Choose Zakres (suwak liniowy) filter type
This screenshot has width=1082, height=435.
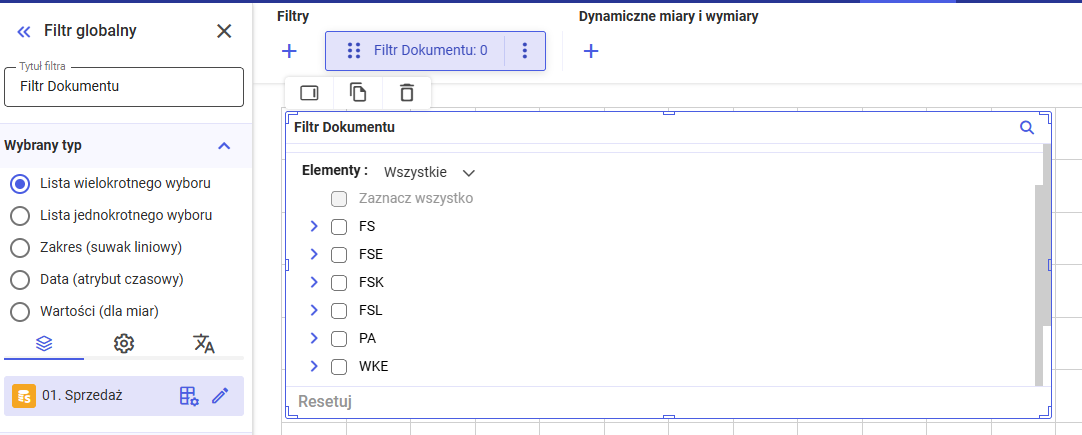coord(20,247)
